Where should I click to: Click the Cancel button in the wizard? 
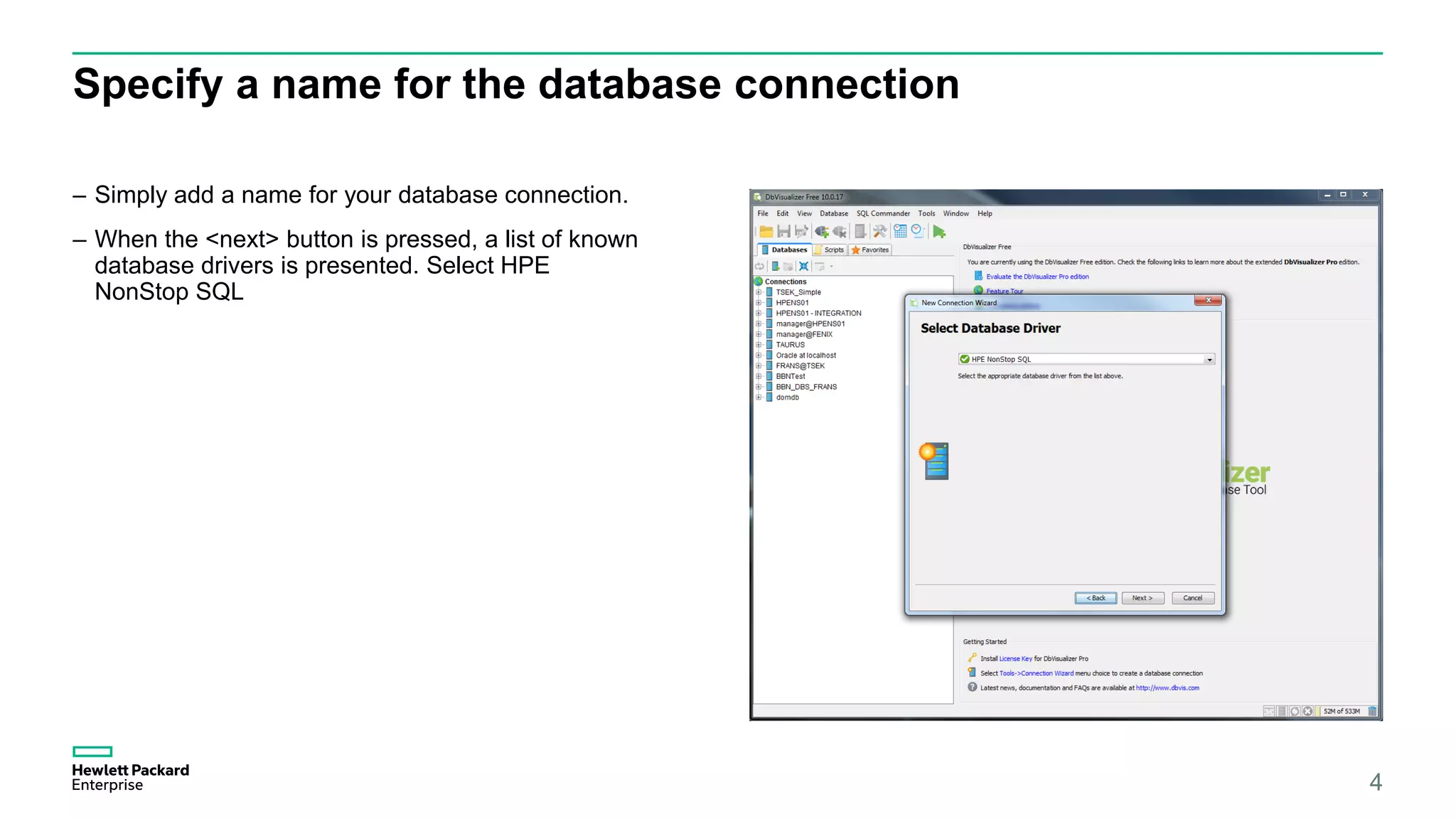tap(1193, 598)
